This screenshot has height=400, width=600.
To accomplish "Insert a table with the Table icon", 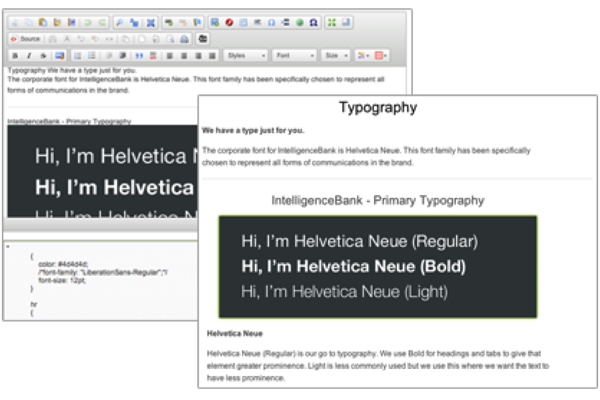I will [243, 23].
